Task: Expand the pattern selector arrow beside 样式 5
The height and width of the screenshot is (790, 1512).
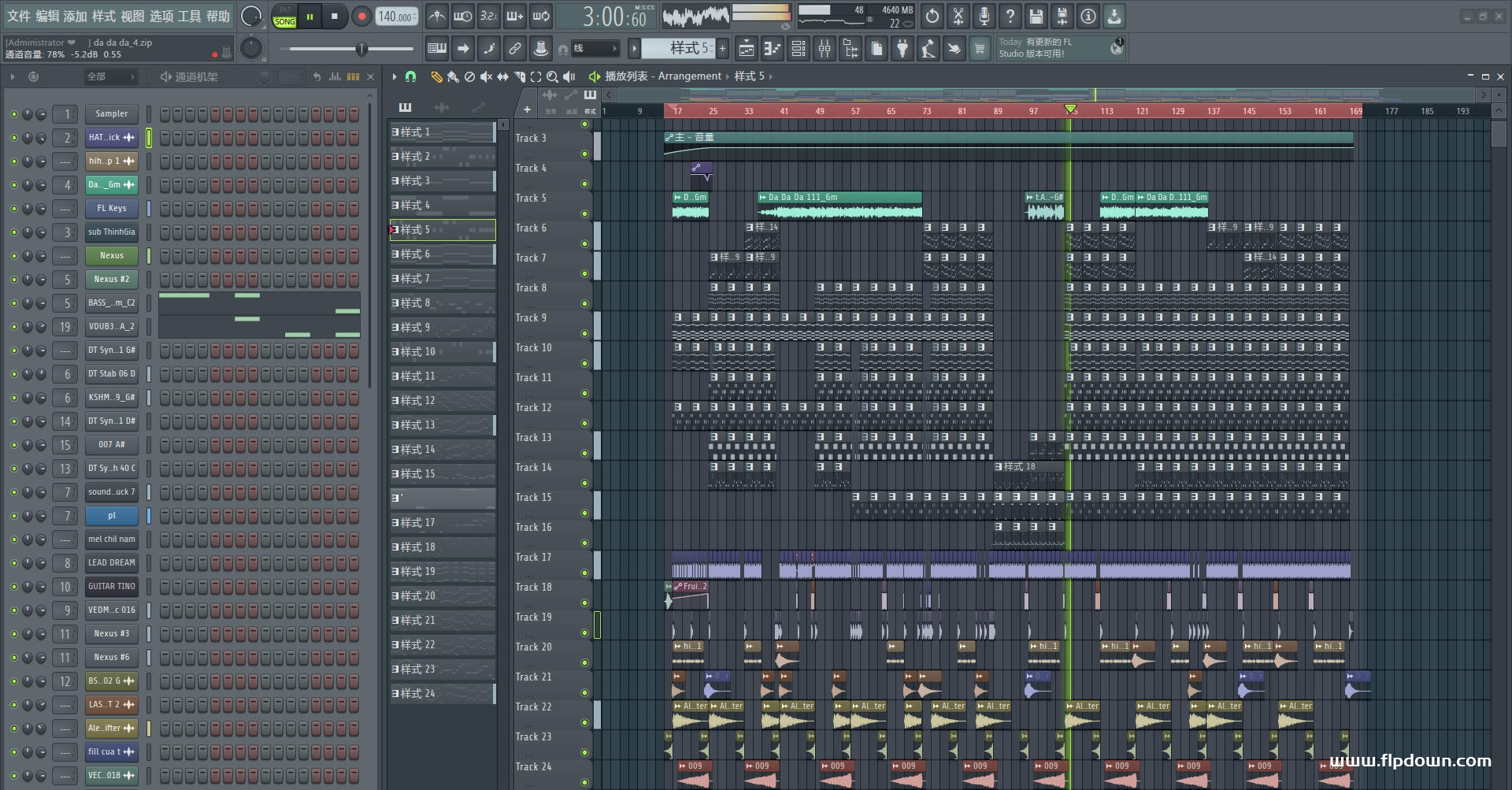Action: tap(634, 49)
